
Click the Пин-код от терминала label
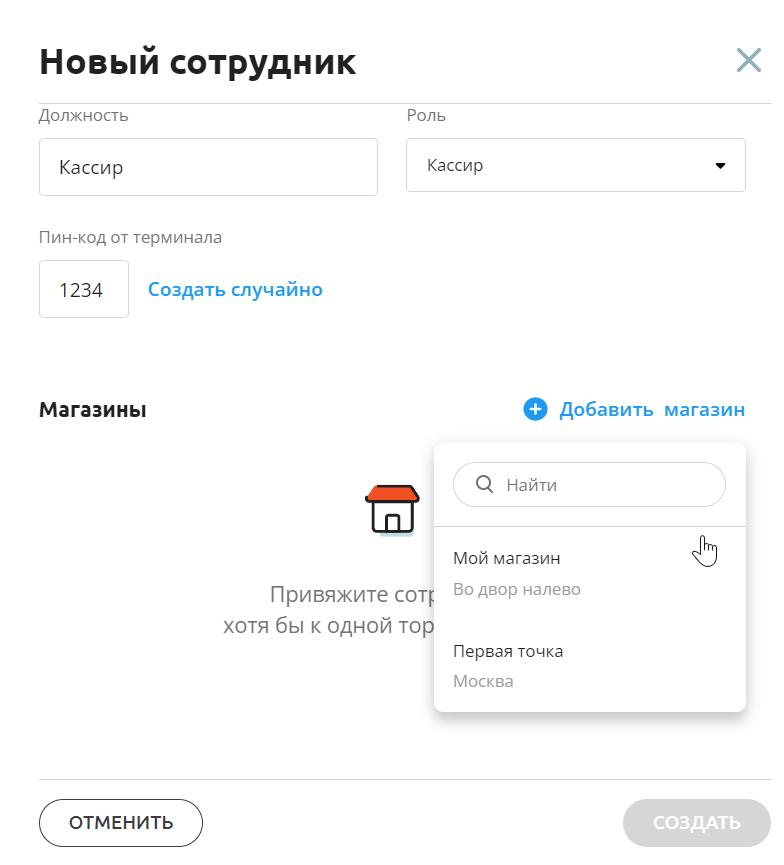130,237
